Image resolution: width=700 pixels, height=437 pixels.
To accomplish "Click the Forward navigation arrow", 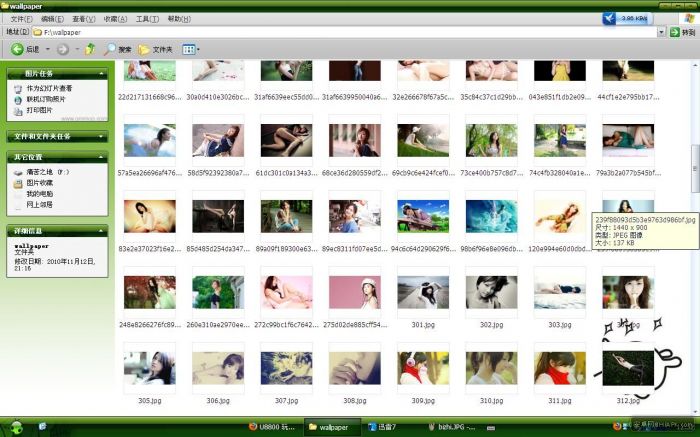I will [x=62, y=49].
